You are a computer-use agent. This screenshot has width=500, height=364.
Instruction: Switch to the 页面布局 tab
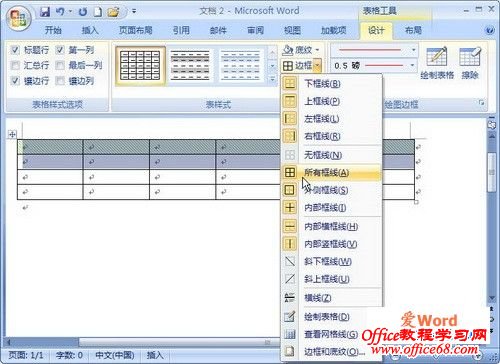pos(136,30)
